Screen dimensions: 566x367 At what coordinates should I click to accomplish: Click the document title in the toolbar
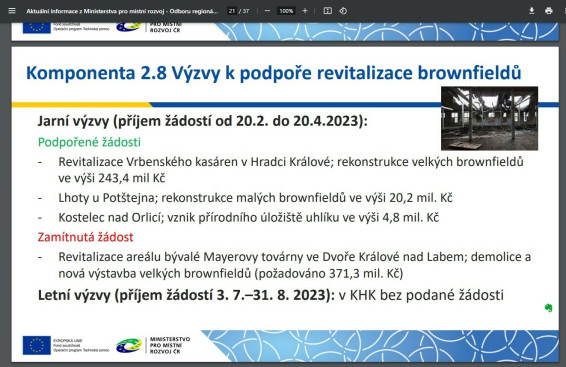point(122,11)
